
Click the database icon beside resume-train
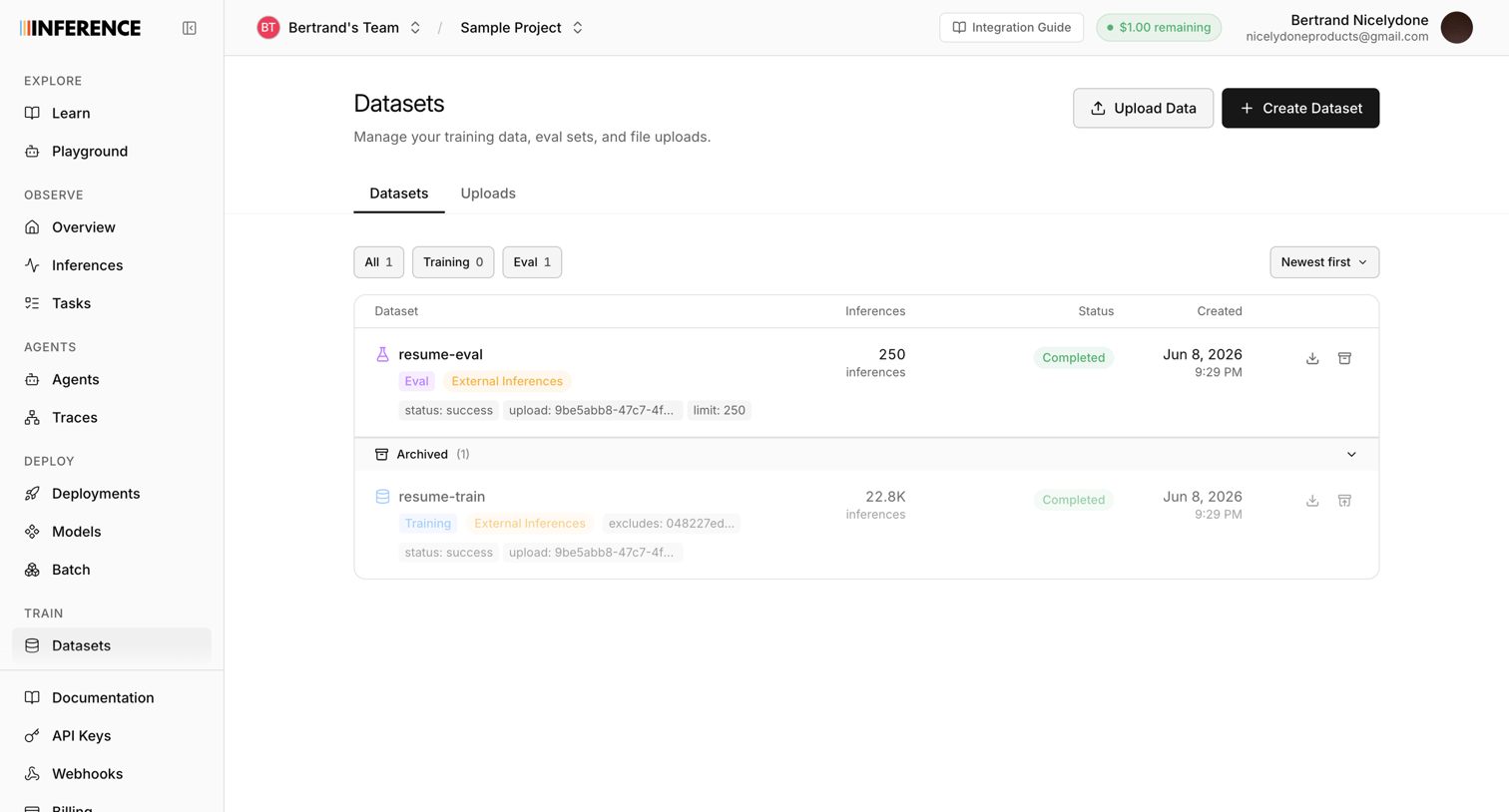point(382,497)
